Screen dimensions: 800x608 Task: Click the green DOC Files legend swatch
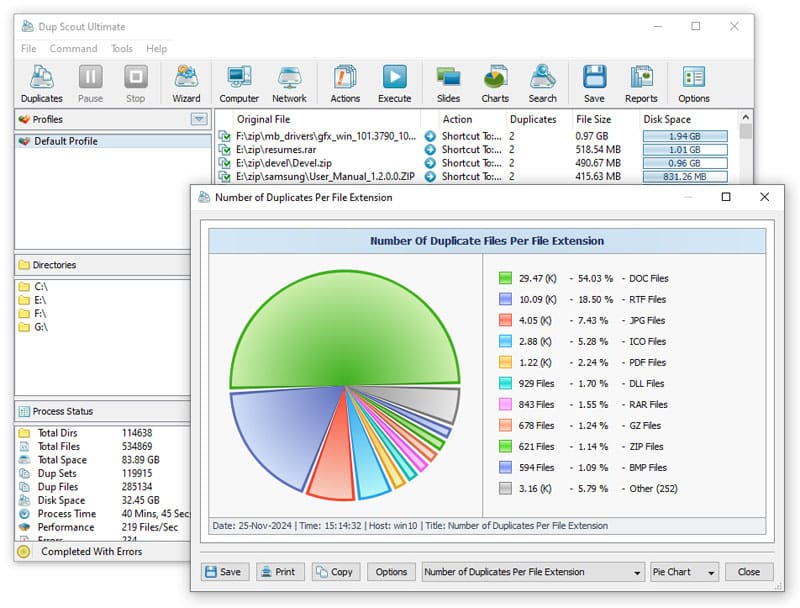(x=505, y=278)
